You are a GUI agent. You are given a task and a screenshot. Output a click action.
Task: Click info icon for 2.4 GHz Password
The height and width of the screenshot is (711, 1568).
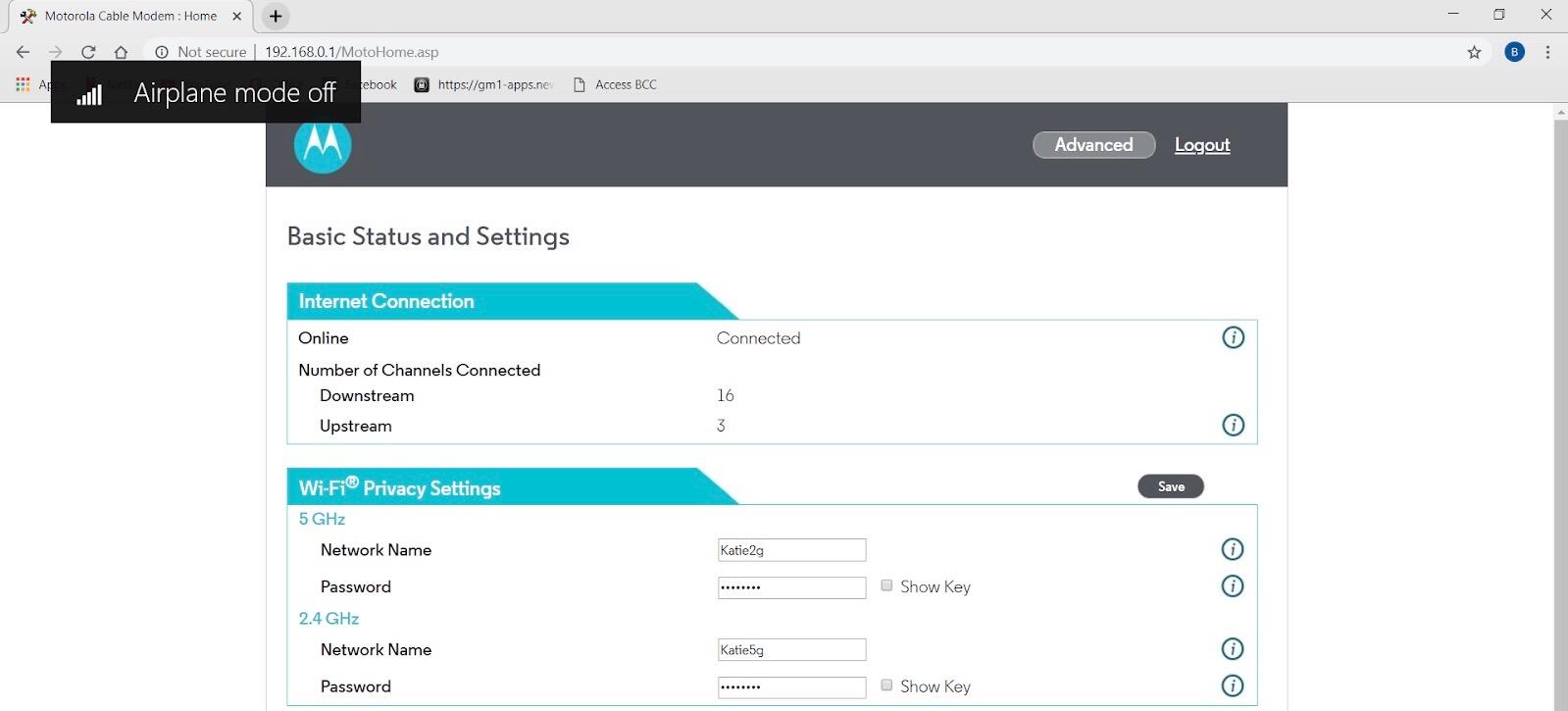1233,686
